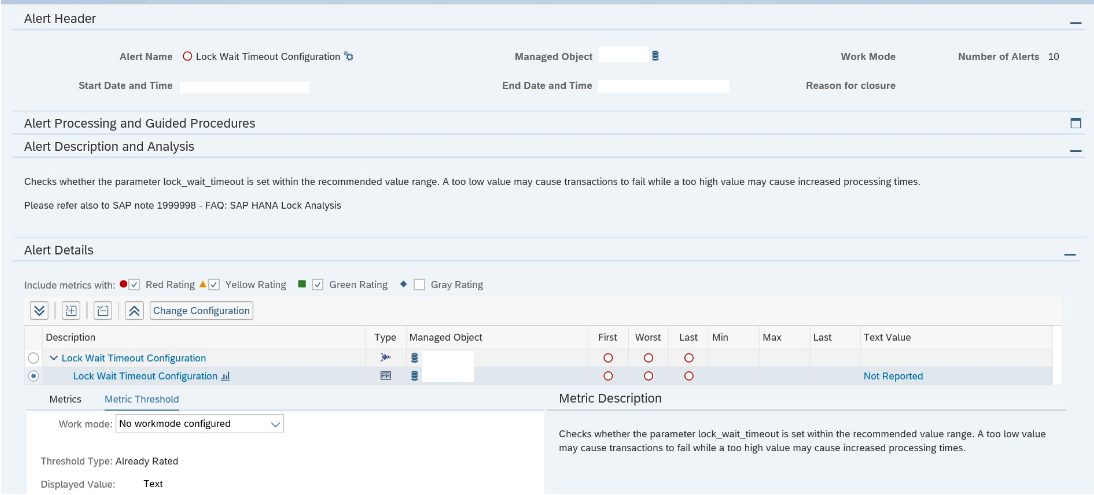Collapse the Alert Details section

(x=1070, y=256)
